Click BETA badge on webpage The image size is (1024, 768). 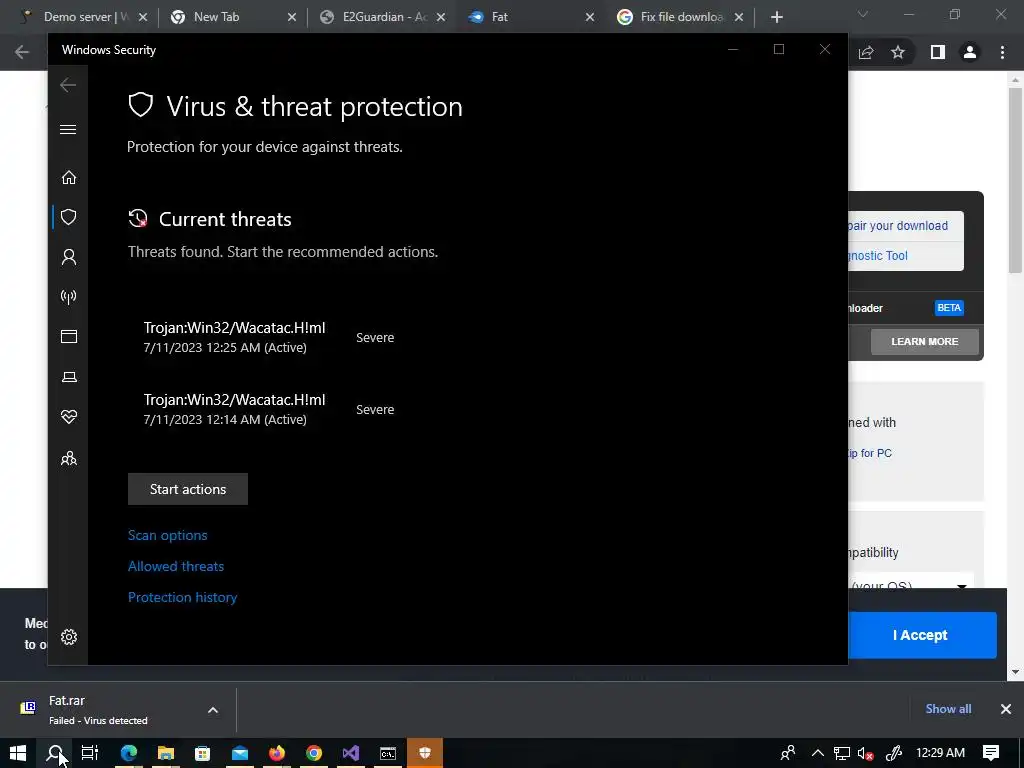[x=949, y=308]
